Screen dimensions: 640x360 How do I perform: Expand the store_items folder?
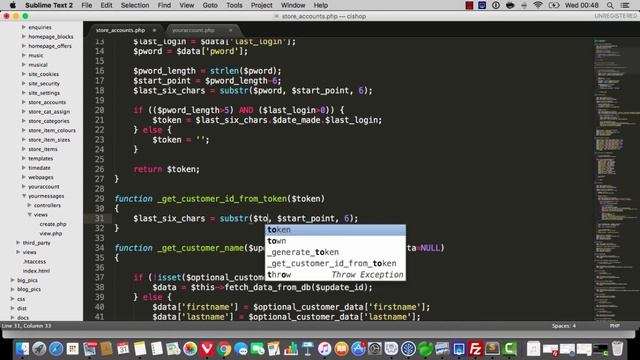coord(24,149)
